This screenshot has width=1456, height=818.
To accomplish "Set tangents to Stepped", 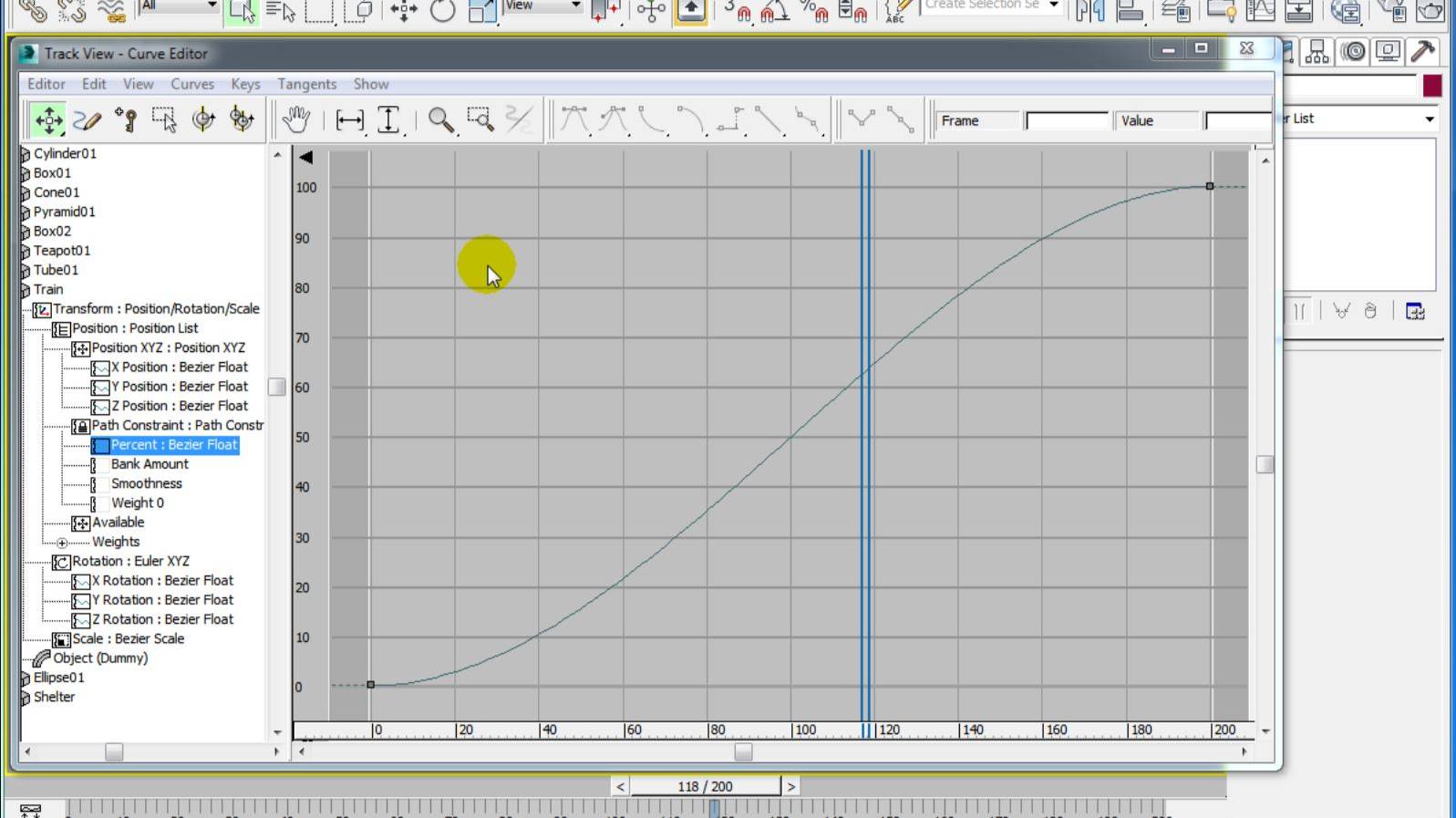I will tap(731, 119).
